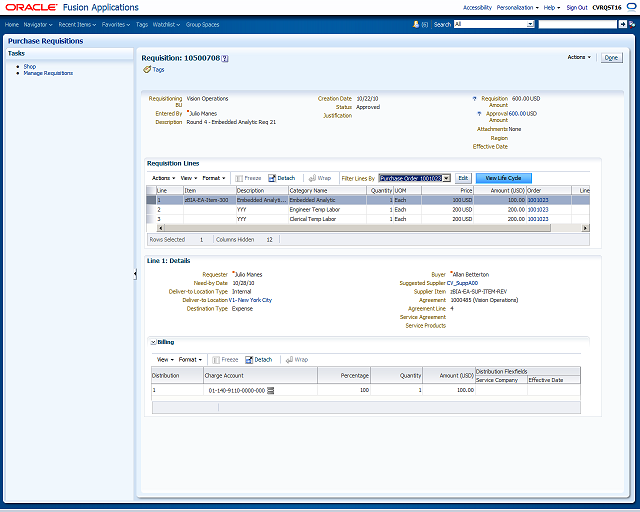
Task: Open order 1001023 link on line 3
Action: (x=538, y=219)
